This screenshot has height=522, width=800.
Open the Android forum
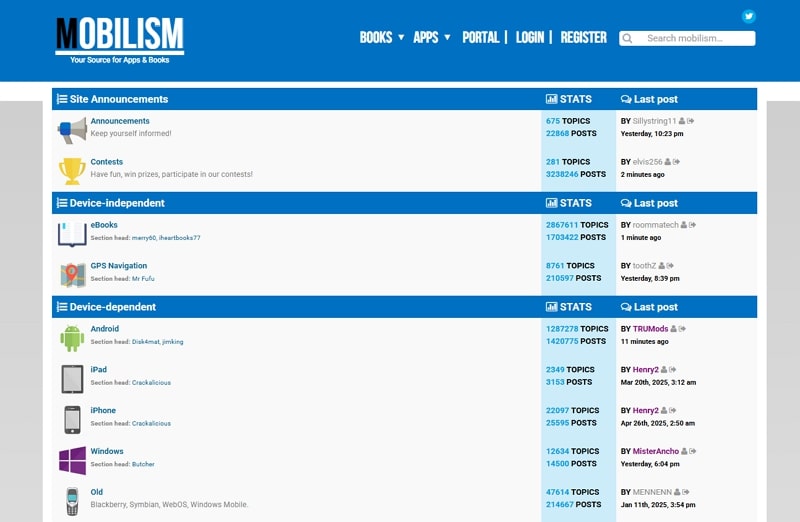(x=105, y=329)
